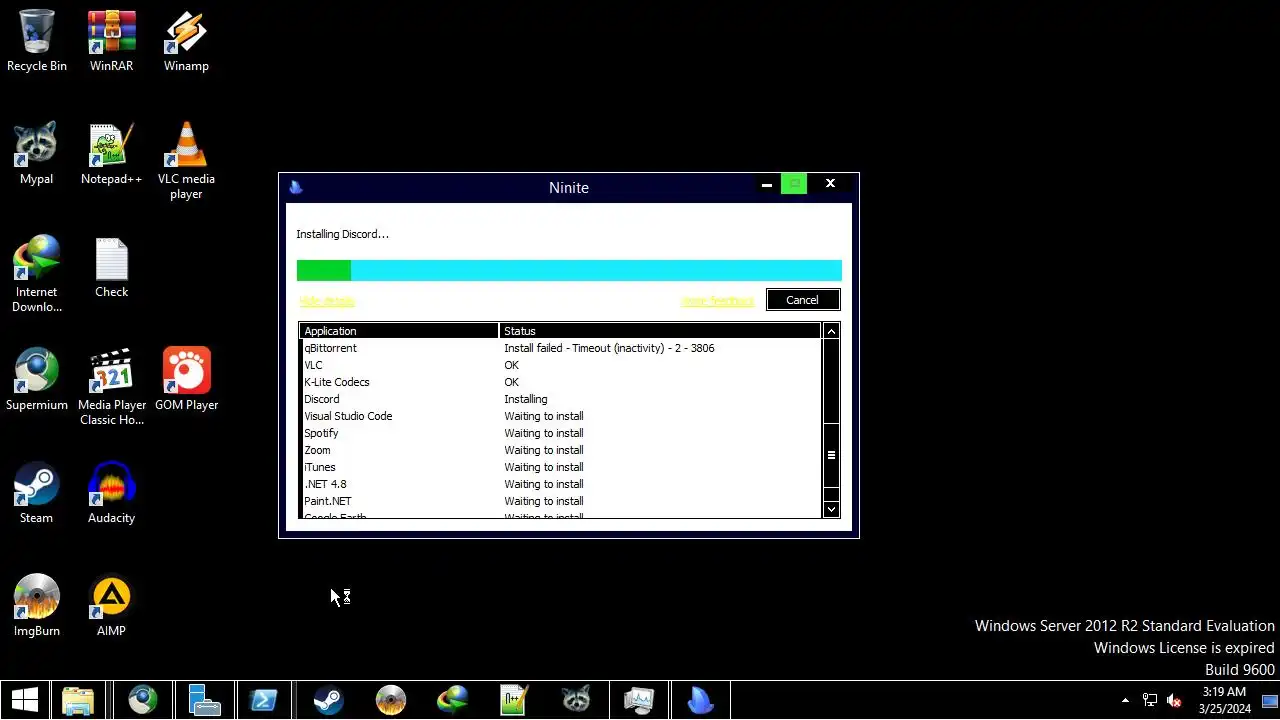Select the Internet Download Manager desktop icon

pyautogui.click(x=37, y=274)
